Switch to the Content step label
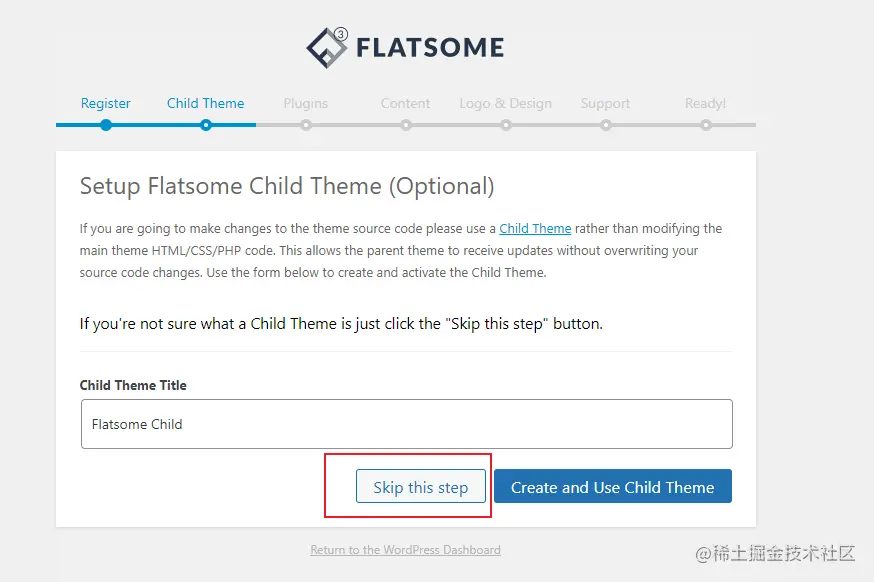 coord(405,104)
